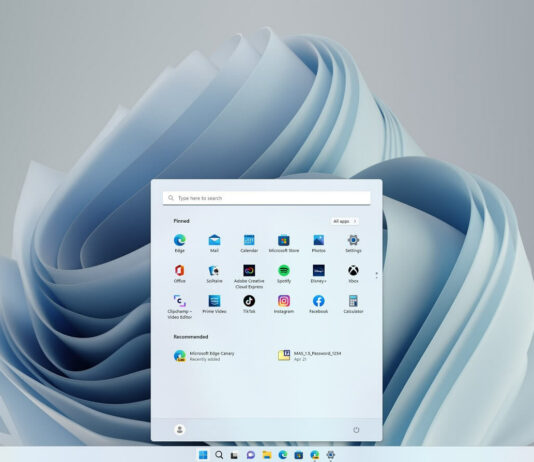Screen dimensions: 534x462
Task: Open the Edge app in the Pinned section
Action: tap(179, 243)
